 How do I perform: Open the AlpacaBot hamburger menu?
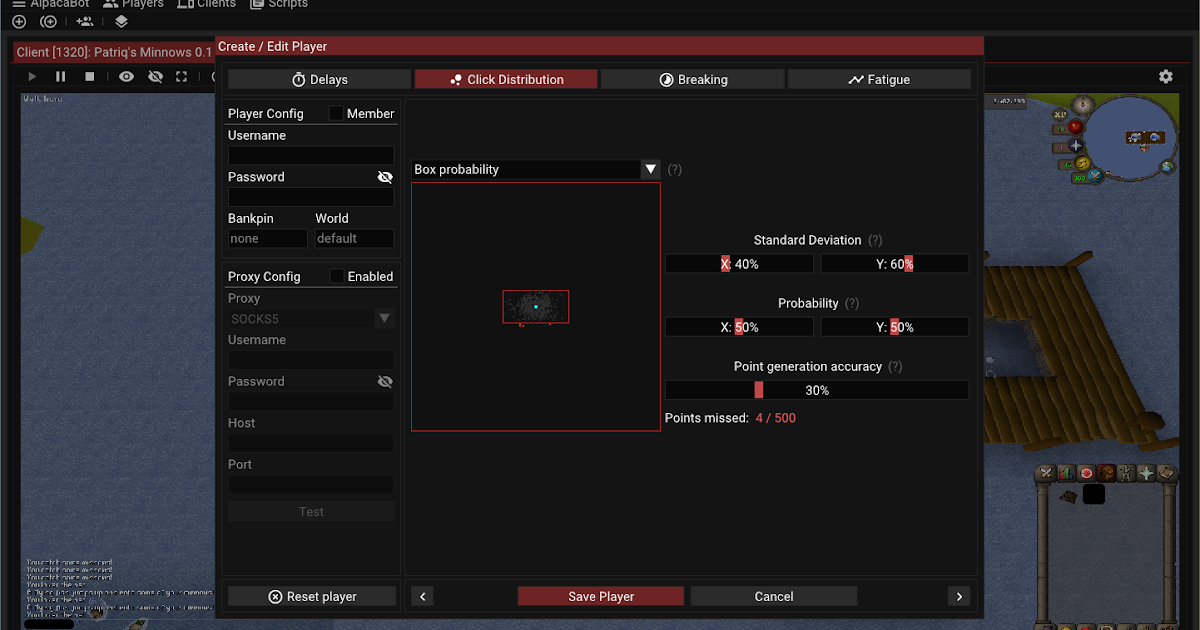(x=19, y=4)
